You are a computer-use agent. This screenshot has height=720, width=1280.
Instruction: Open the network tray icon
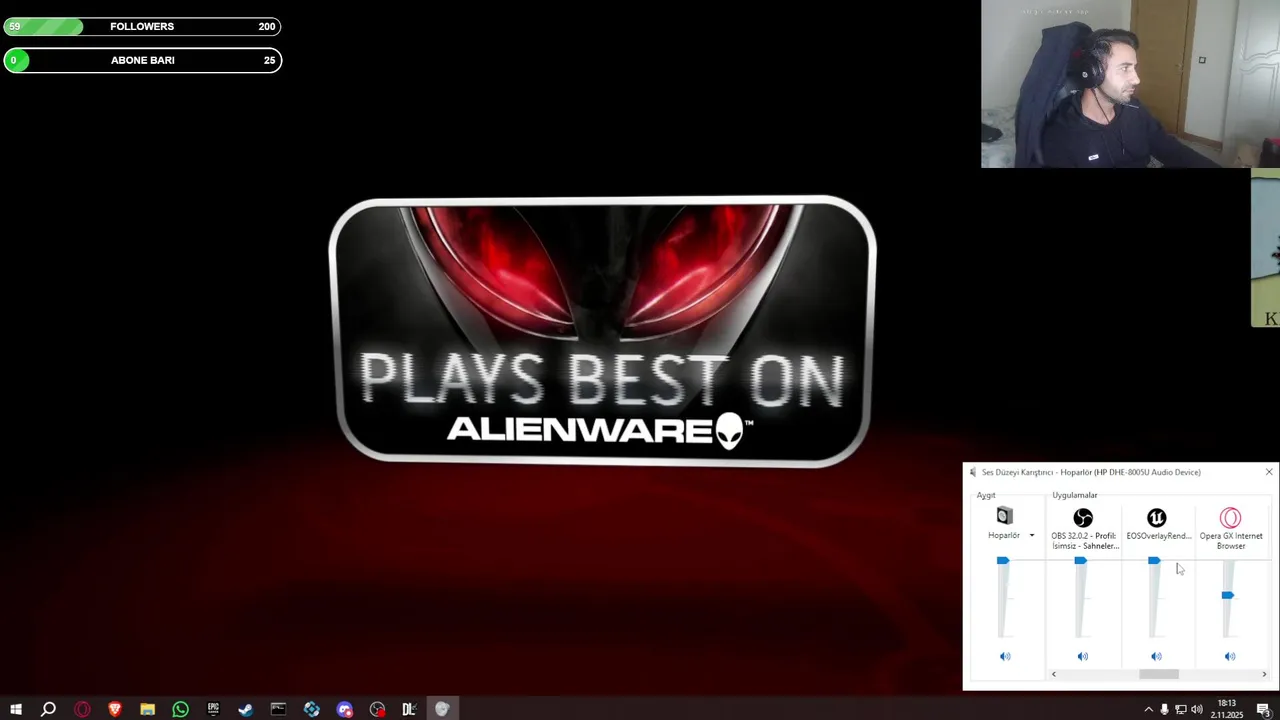(1180, 710)
